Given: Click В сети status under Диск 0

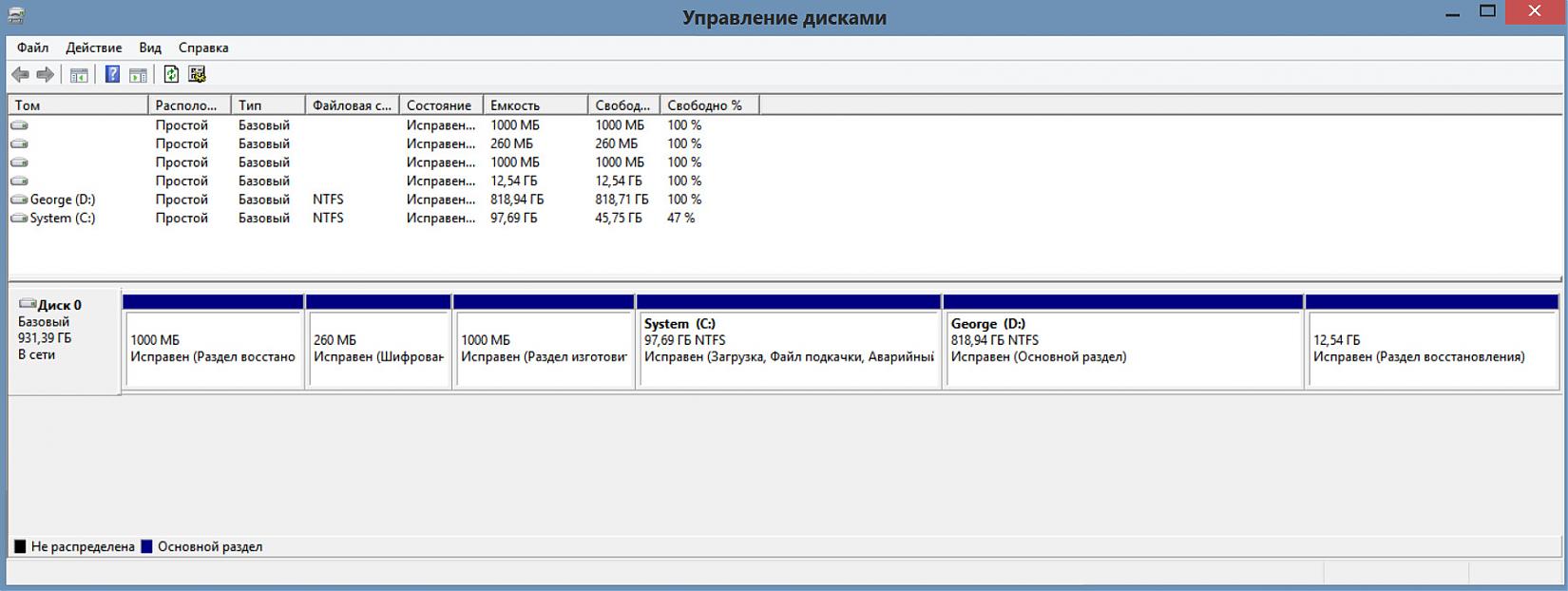Looking at the screenshot, I should (x=37, y=354).
